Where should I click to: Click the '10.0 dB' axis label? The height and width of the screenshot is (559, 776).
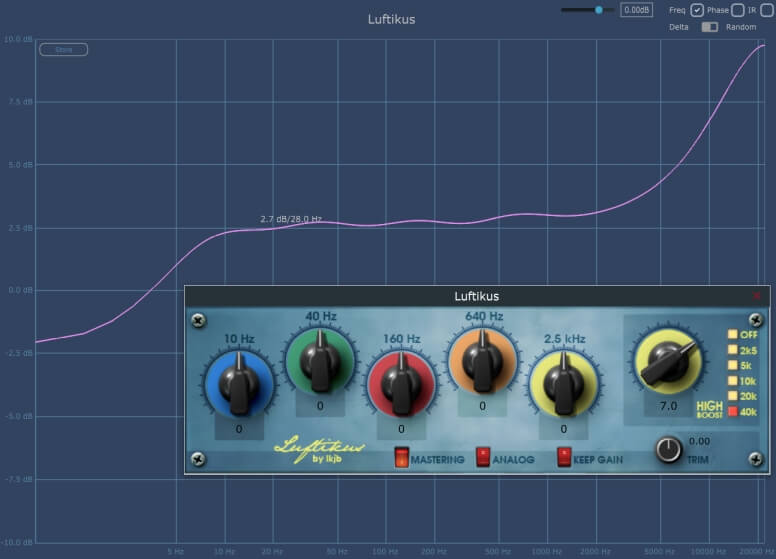[18, 39]
